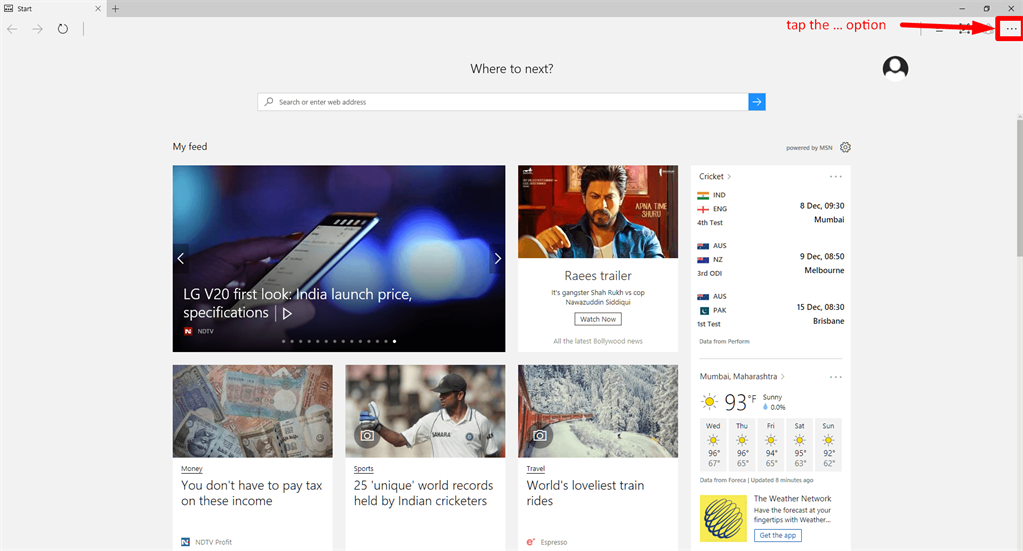This screenshot has width=1023, height=551.
Task: Select Sun forecast column
Action: [x=828, y=445]
